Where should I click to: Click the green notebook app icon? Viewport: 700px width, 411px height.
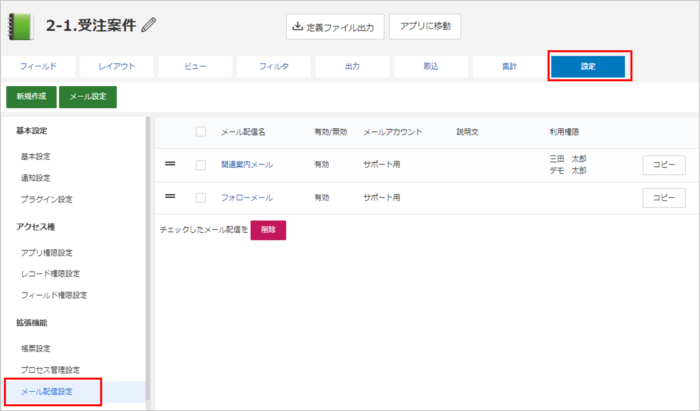pyautogui.click(x=21, y=26)
